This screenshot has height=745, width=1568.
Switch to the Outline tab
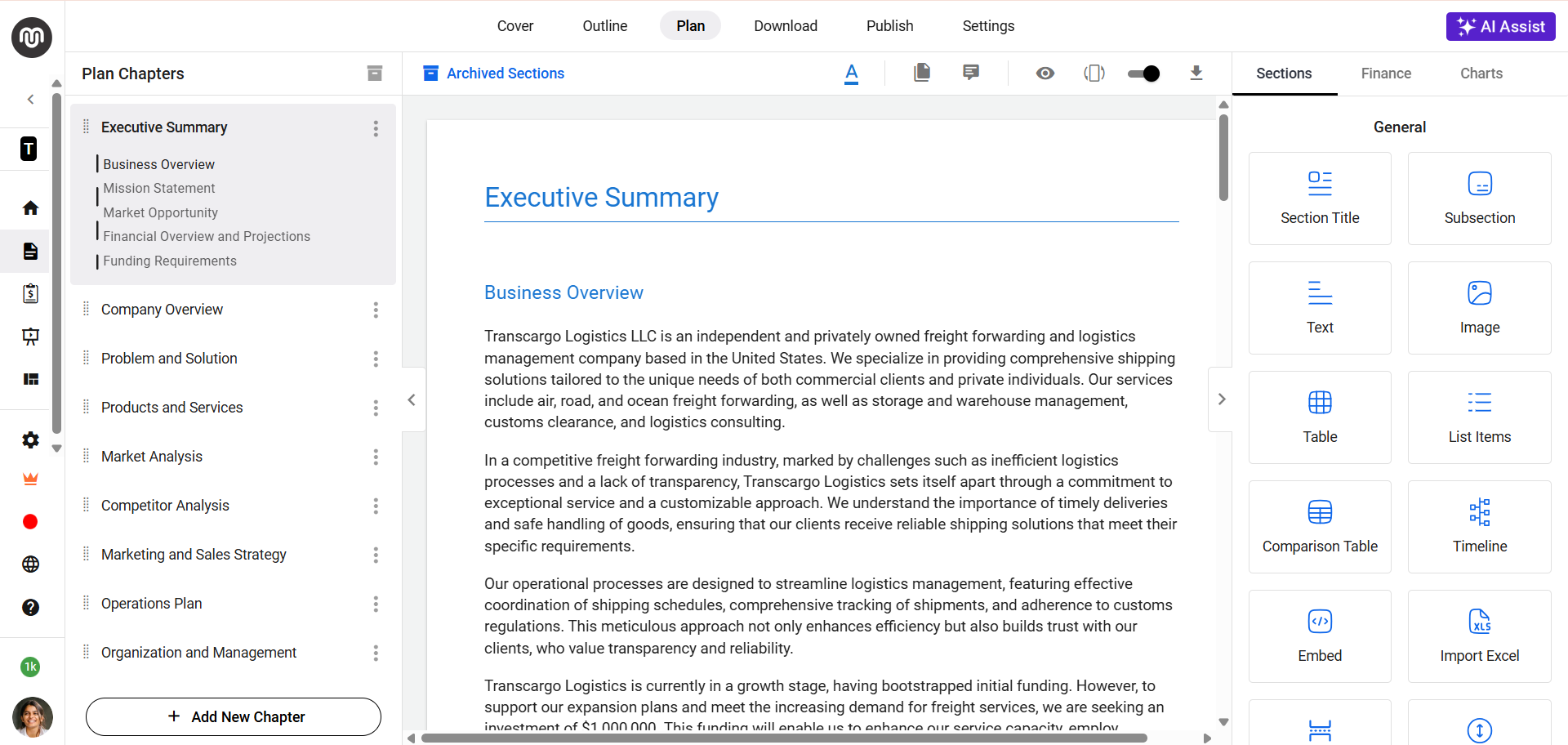[605, 26]
